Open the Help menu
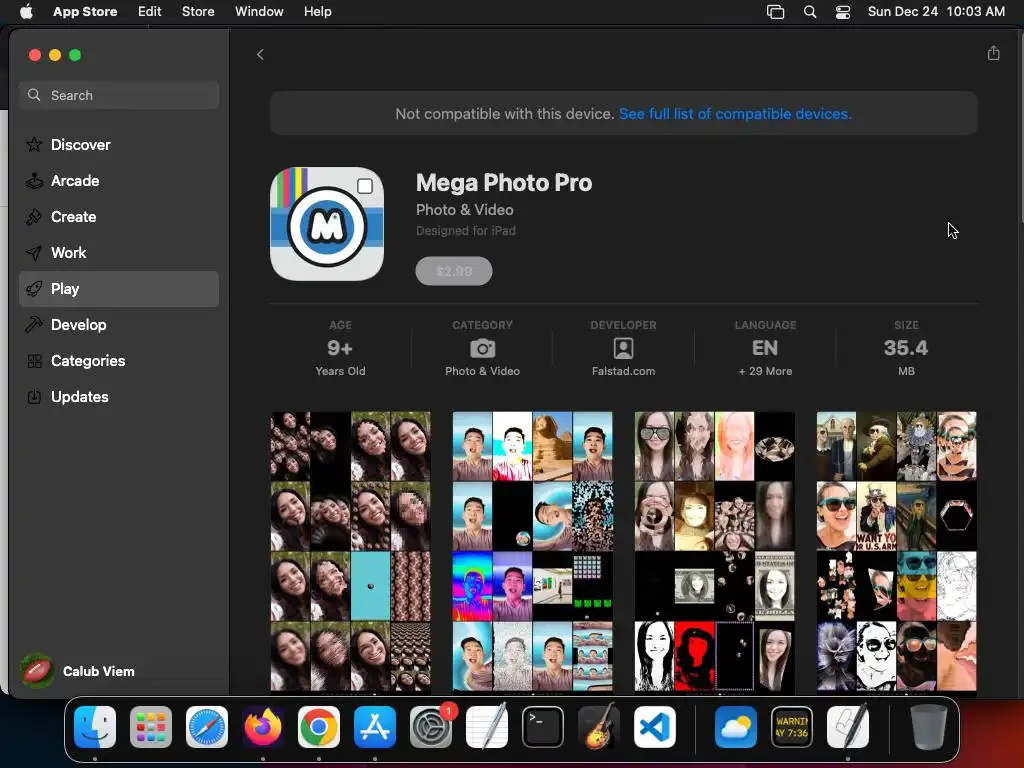 tap(317, 11)
